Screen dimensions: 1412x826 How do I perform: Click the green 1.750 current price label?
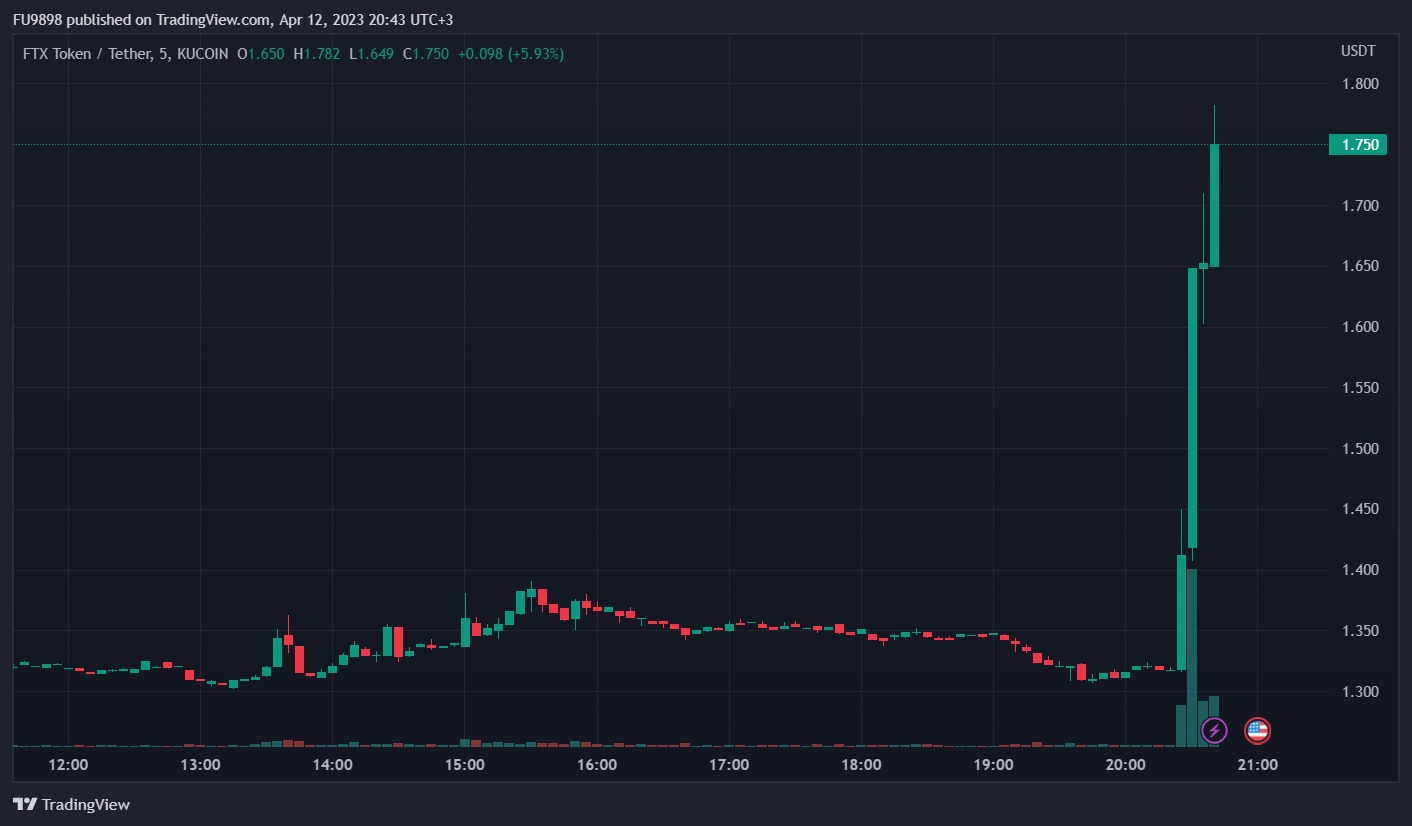coord(1357,145)
